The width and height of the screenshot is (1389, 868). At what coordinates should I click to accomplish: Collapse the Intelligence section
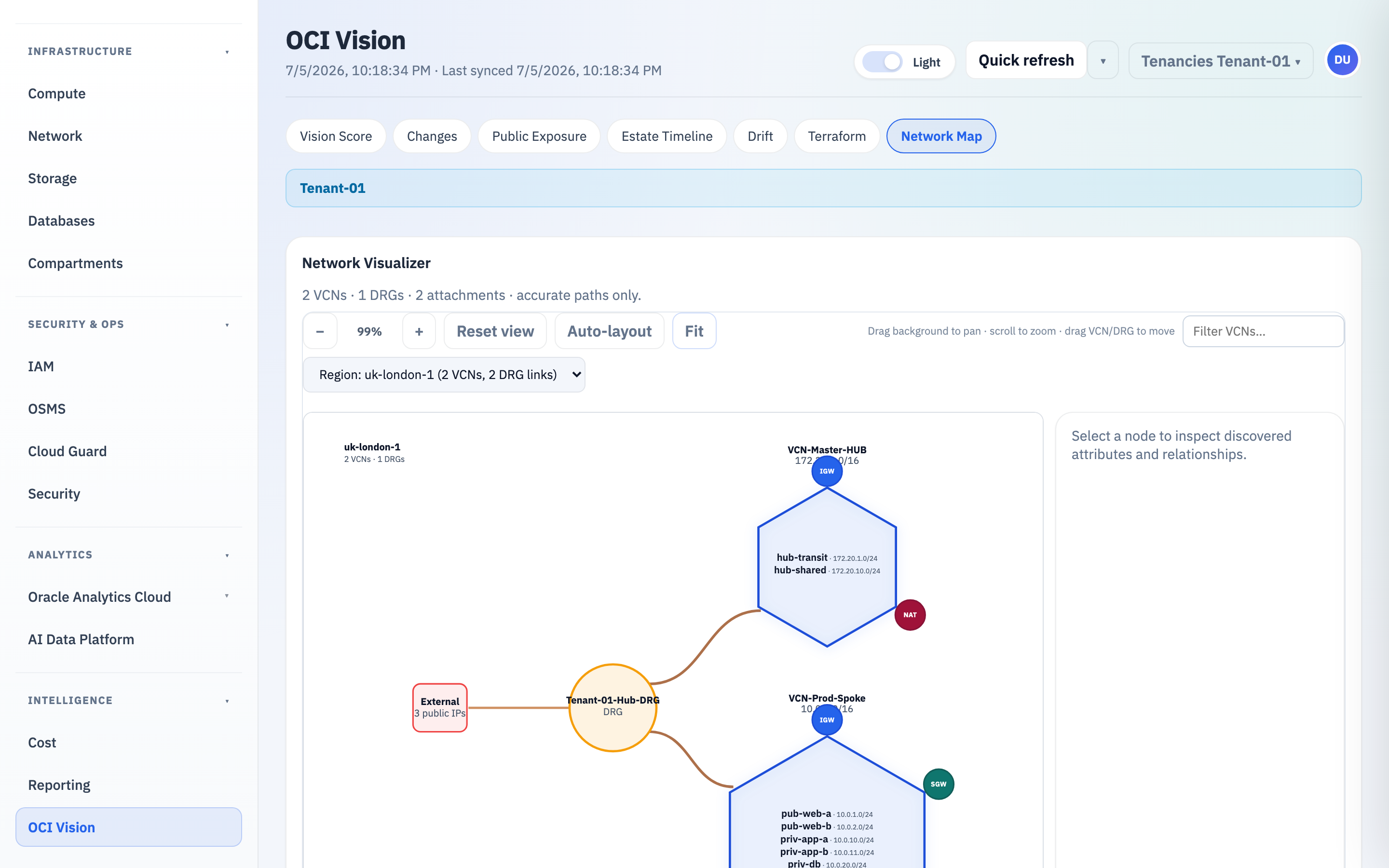tap(227, 701)
